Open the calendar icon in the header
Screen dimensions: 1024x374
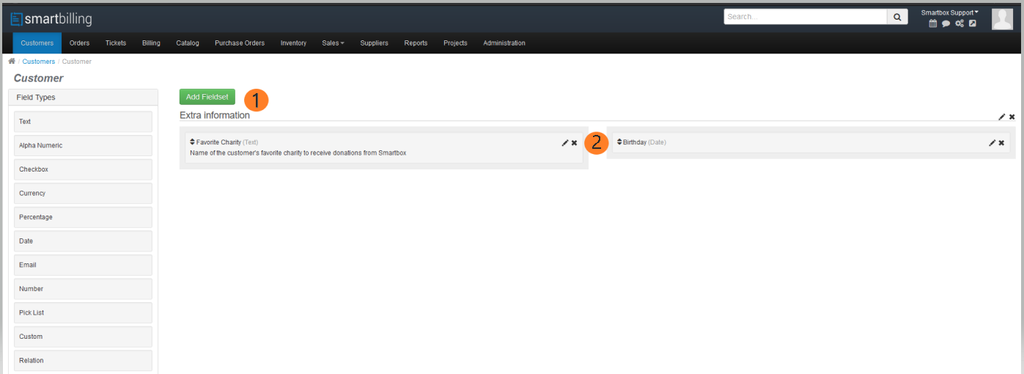tap(933, 23)
